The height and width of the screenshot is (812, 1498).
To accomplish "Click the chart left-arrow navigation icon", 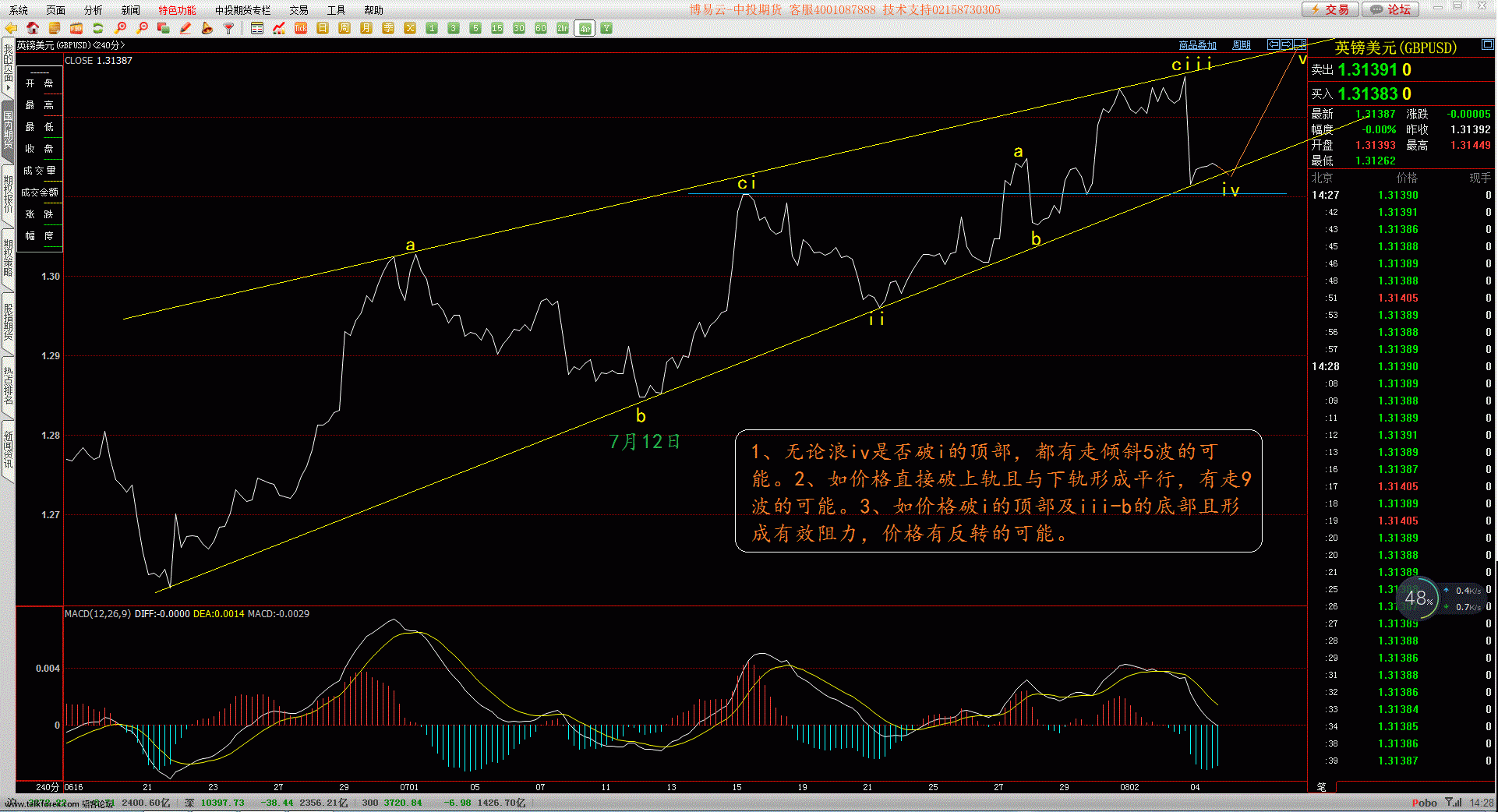I will tap(1274, 44).
